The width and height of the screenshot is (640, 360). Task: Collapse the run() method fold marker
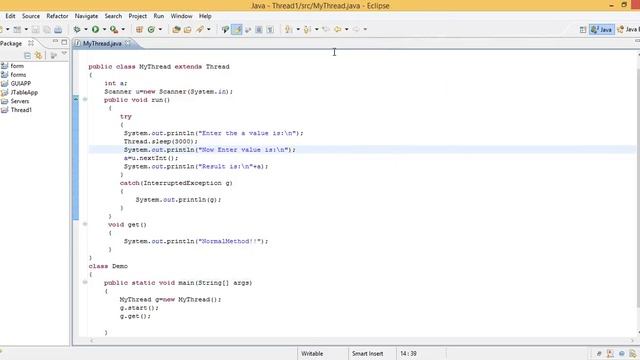(85, 99)
